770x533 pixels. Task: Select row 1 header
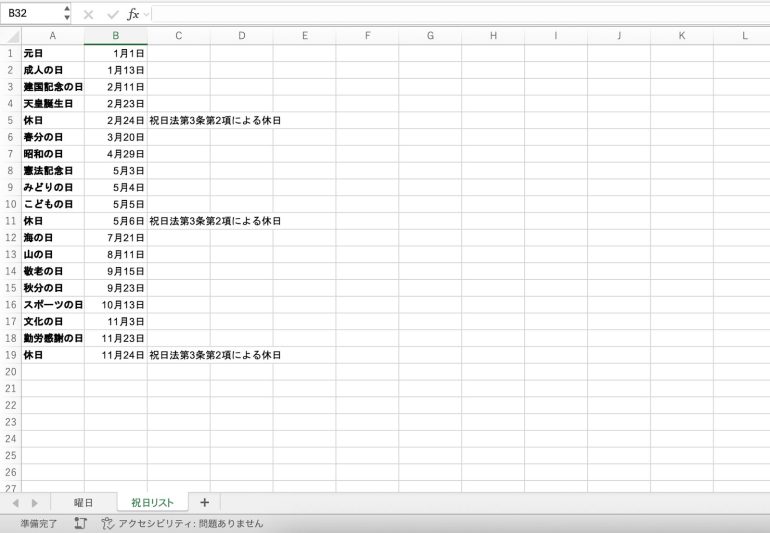click(10, 53)
